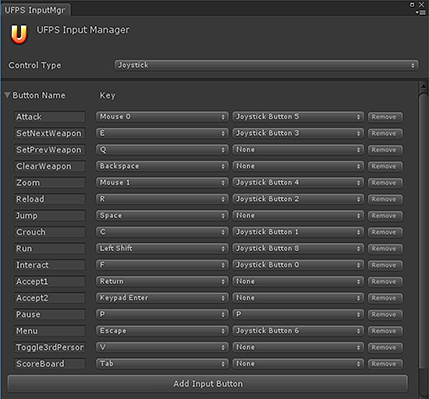Remove the Reload input button

385,199
